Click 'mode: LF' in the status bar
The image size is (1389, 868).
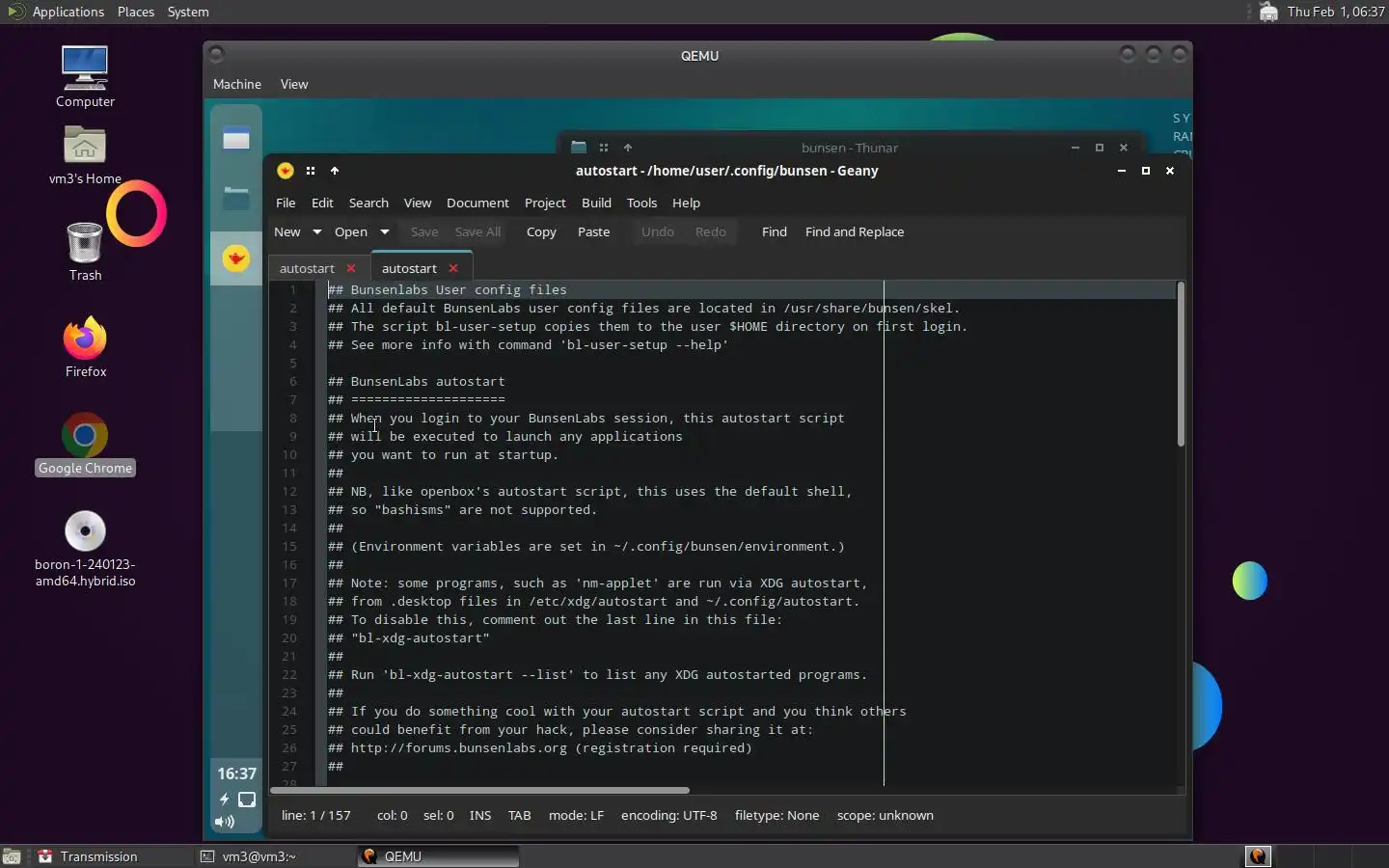pyautogui.click(x=576, y=815)
